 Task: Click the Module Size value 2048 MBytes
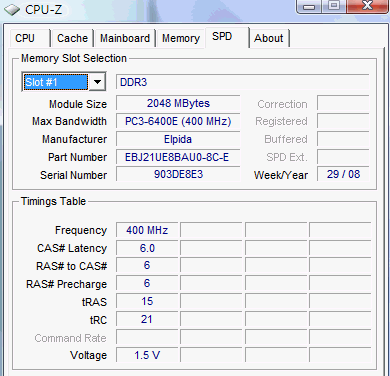coord(178,103)
